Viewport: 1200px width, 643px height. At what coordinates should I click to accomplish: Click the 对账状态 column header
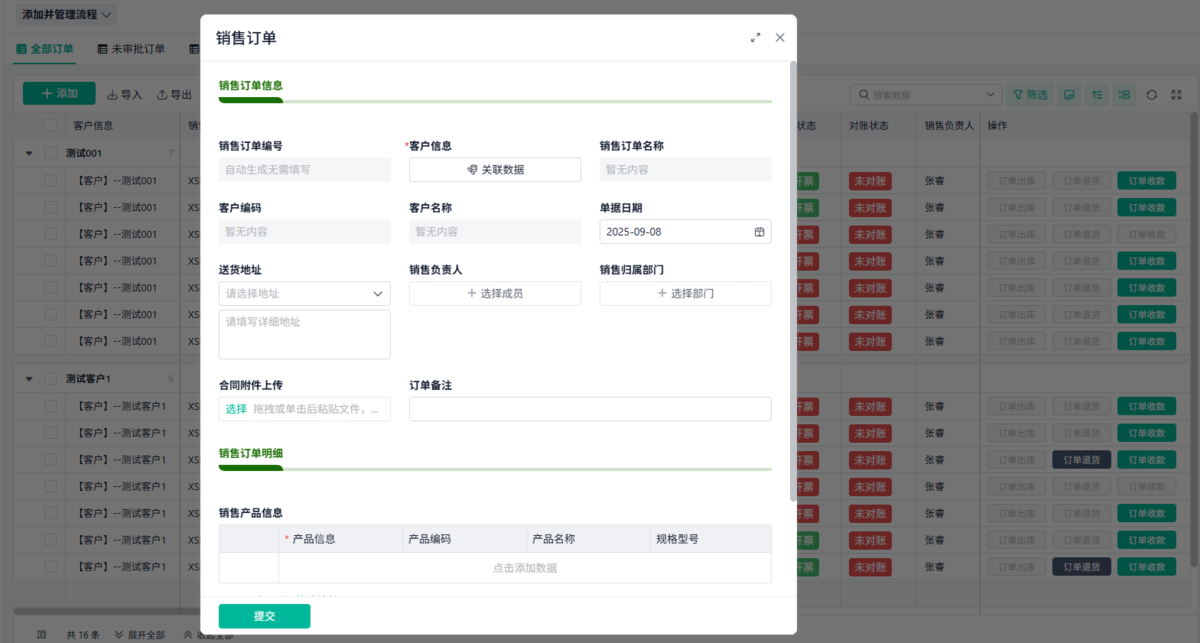tap(869, 125)
